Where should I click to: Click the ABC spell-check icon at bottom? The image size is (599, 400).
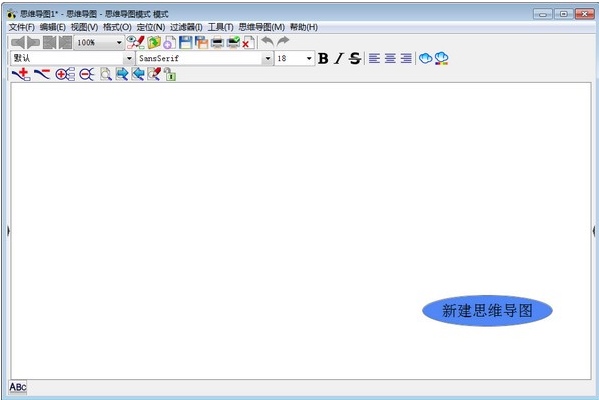[x=18, y=387]
